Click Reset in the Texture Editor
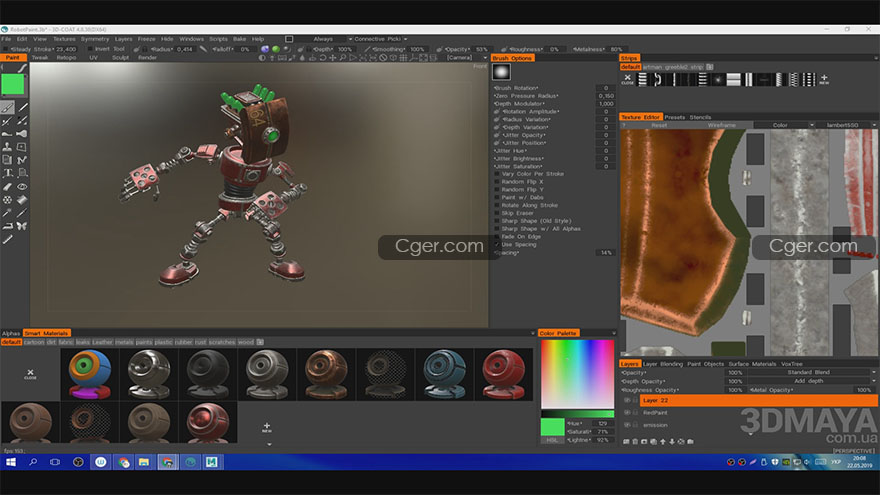 pos(659,125)
